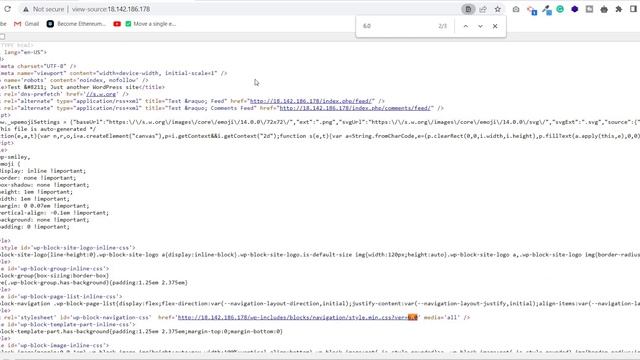640x360 pixels.
Task: Click the id='wp-block-template-part-inline-css' line
Action: (68, 324)
